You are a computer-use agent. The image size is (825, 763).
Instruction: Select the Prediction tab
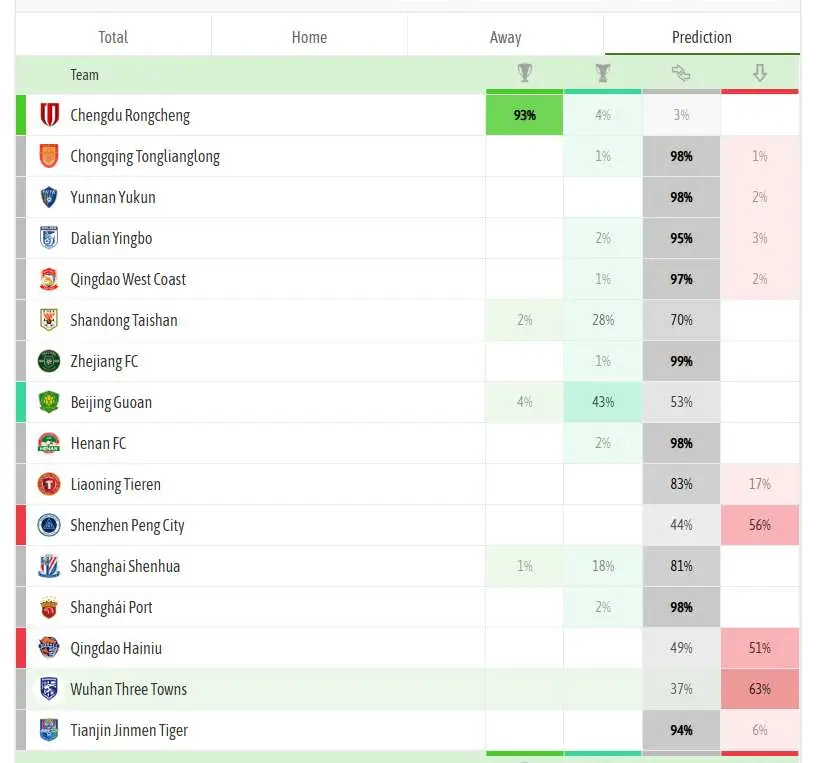(702, 37)
